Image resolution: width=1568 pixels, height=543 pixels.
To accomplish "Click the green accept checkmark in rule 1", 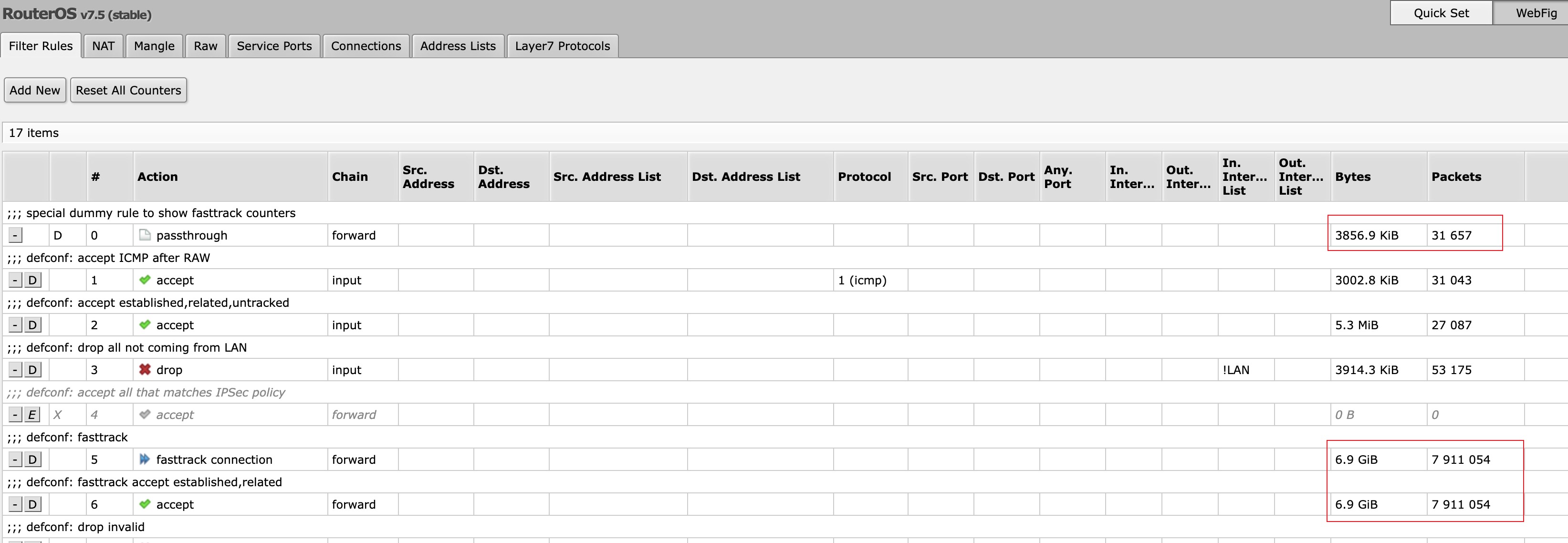I will pyautogui.click(x=145, y=280).
